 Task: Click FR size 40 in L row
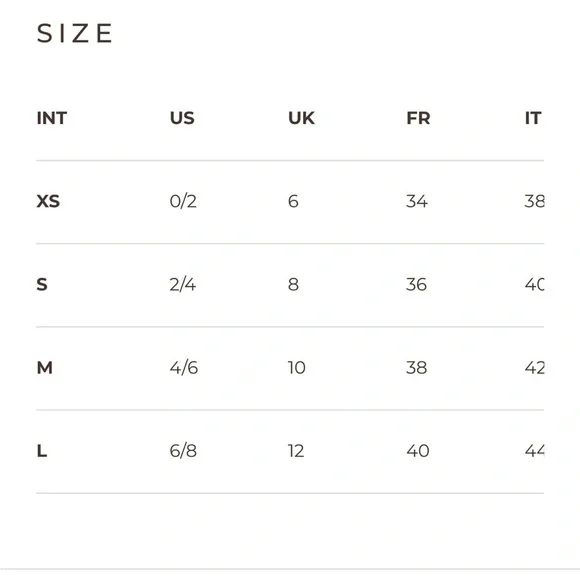tap(418, 451)
